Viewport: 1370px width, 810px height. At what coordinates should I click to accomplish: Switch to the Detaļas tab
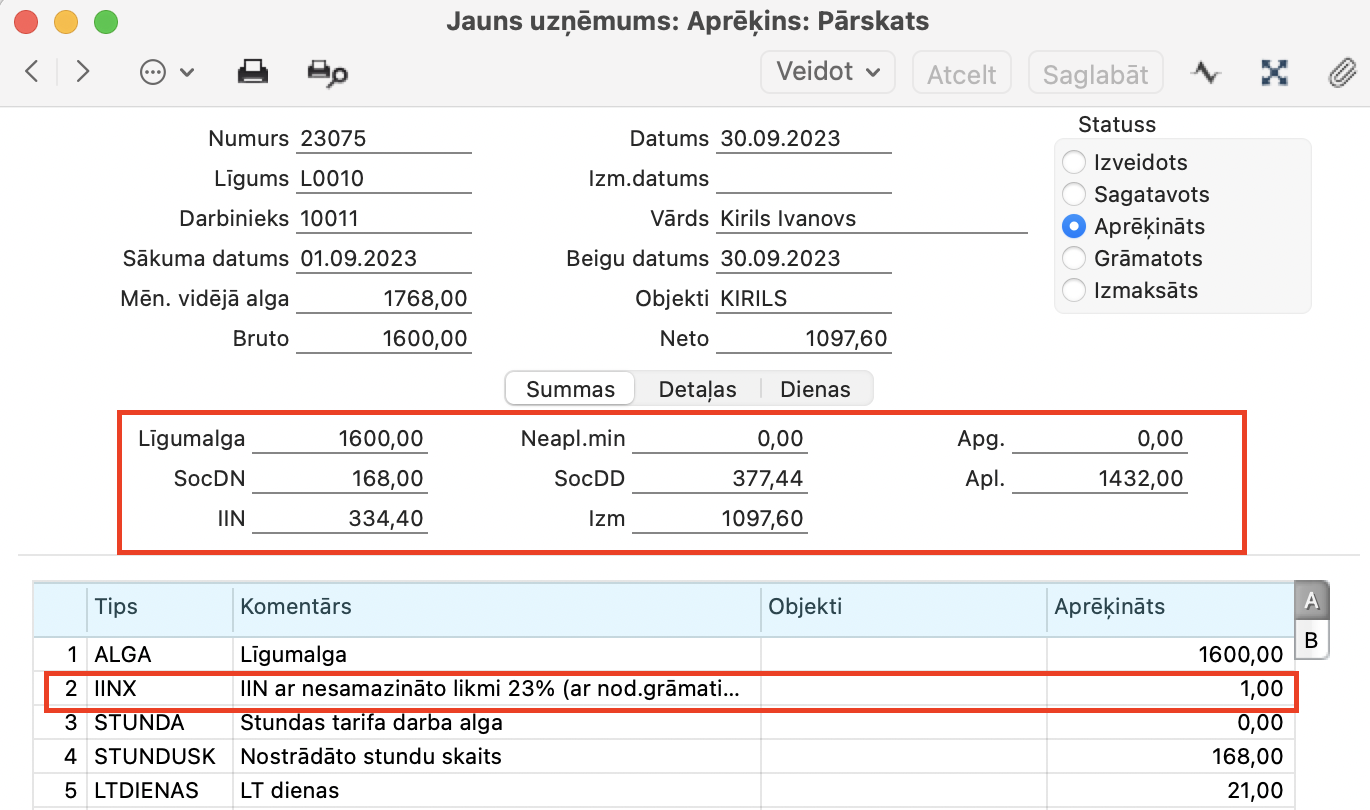[x=697, y=389]
